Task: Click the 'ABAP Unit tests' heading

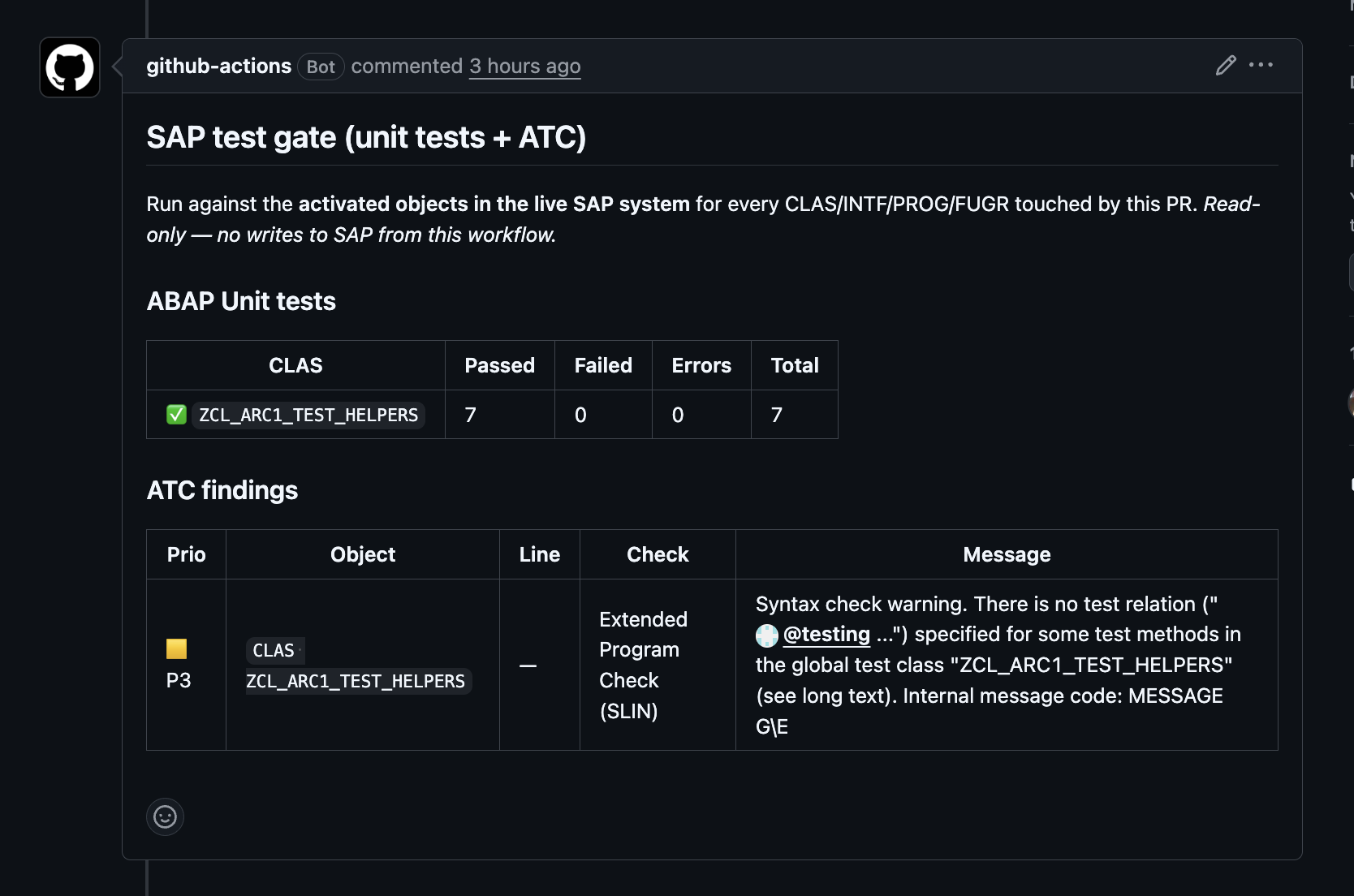Action: coord(241,301)
